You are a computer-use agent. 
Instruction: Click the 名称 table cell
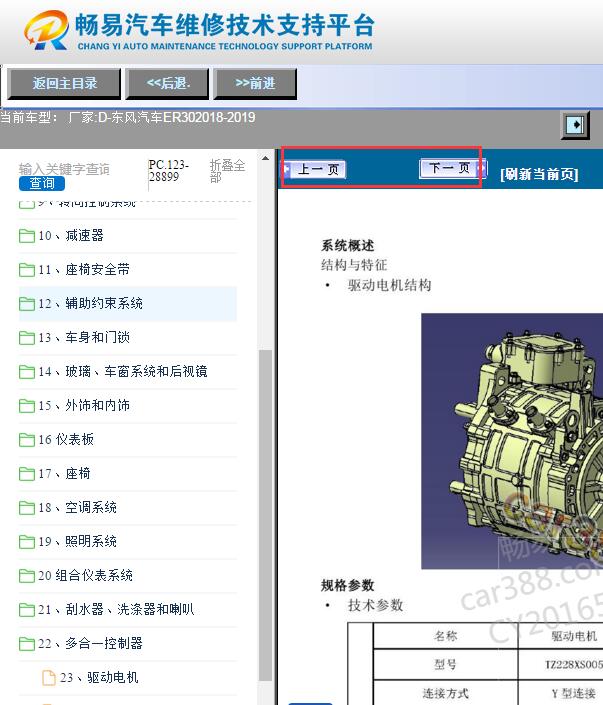click(x=445, y=636)
